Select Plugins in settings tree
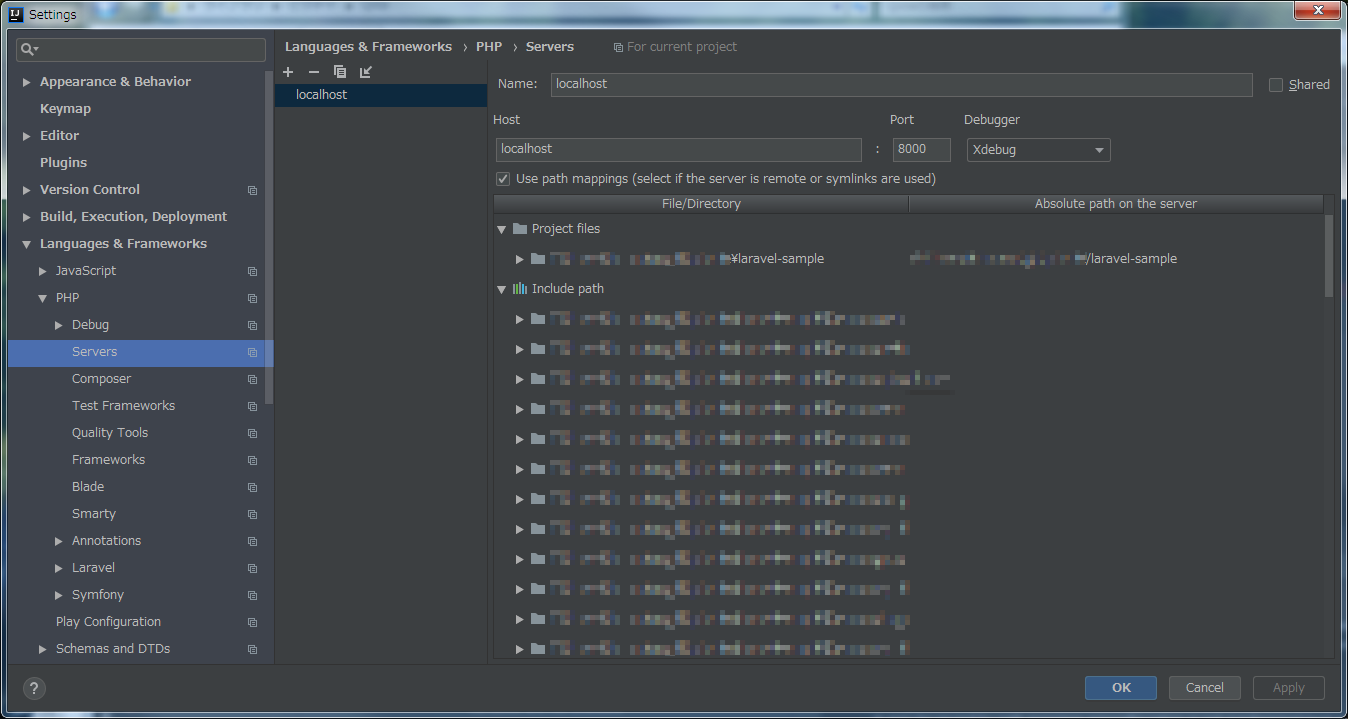 [x=63, y=163]
